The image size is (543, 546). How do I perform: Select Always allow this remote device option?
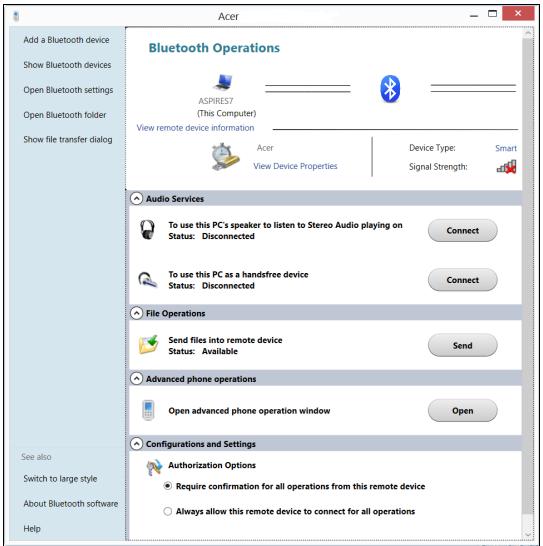[168, 511]
